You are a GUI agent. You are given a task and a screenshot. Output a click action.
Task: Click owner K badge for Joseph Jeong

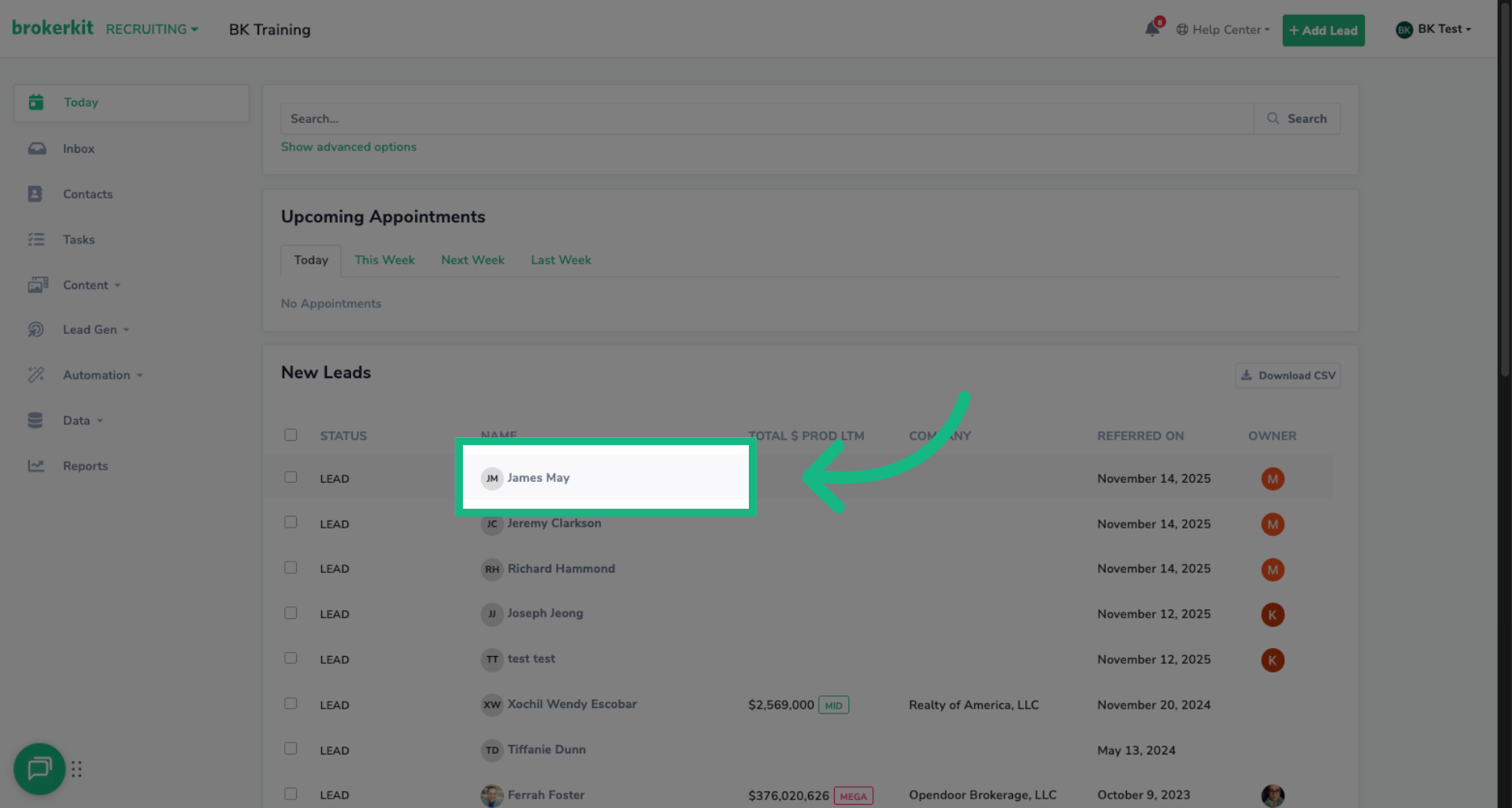(1273, 614)
